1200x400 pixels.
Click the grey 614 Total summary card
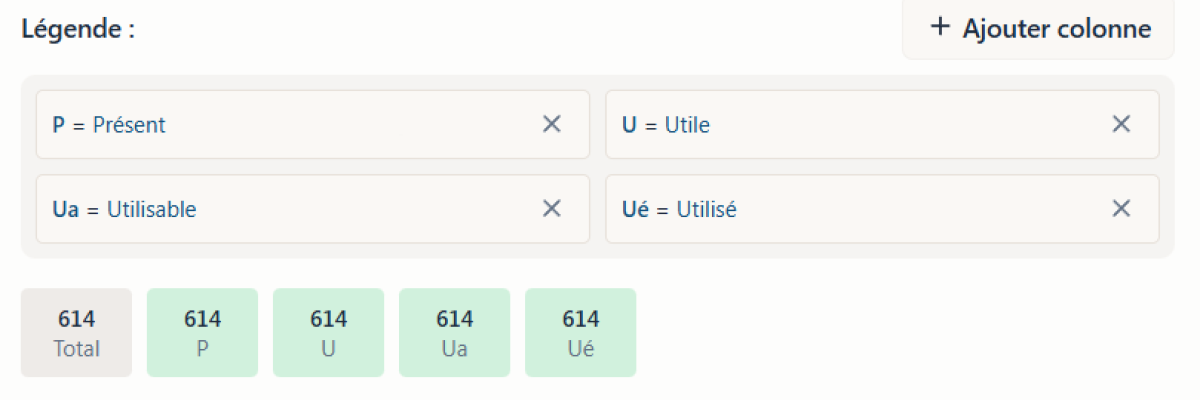76,333
